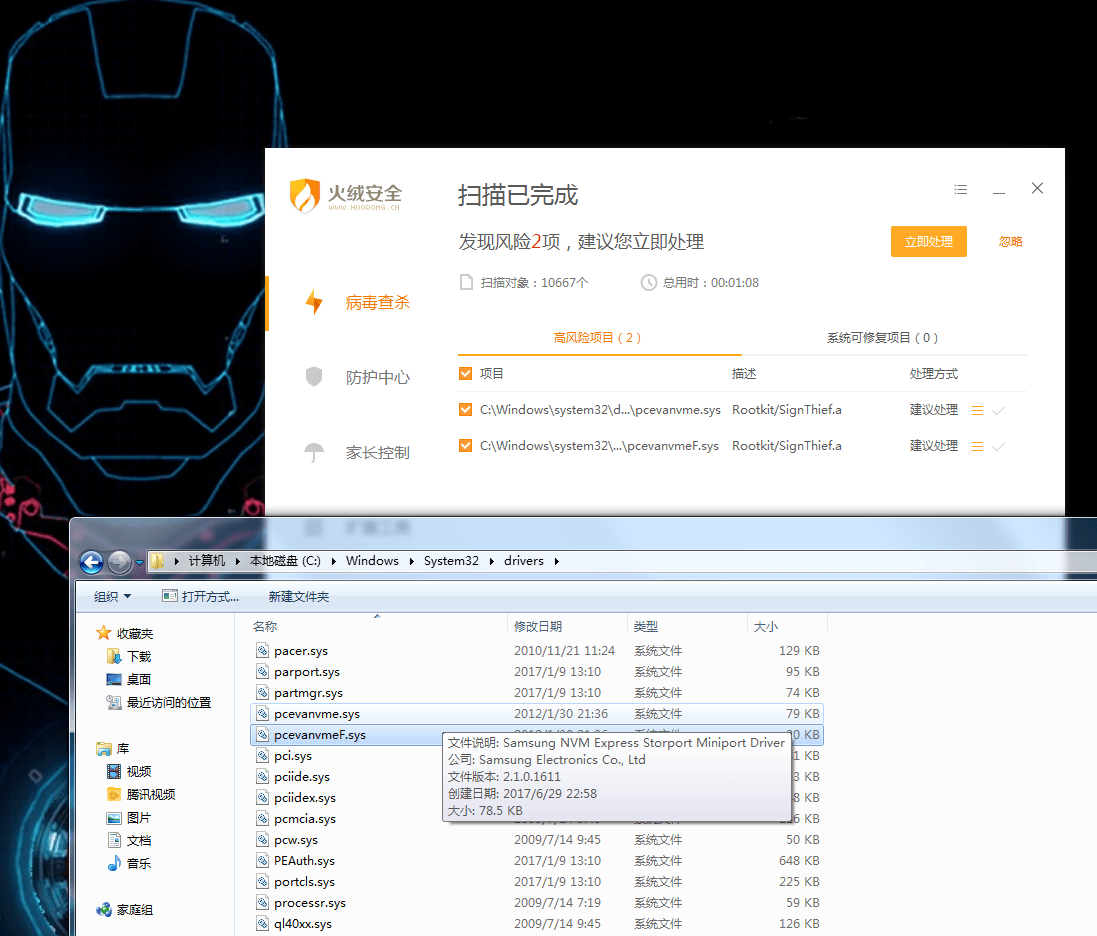Screen dimensions: 1097x936
Task: Uncheck the pcevanvmeF.sys risk item
Action: [466, 445]
